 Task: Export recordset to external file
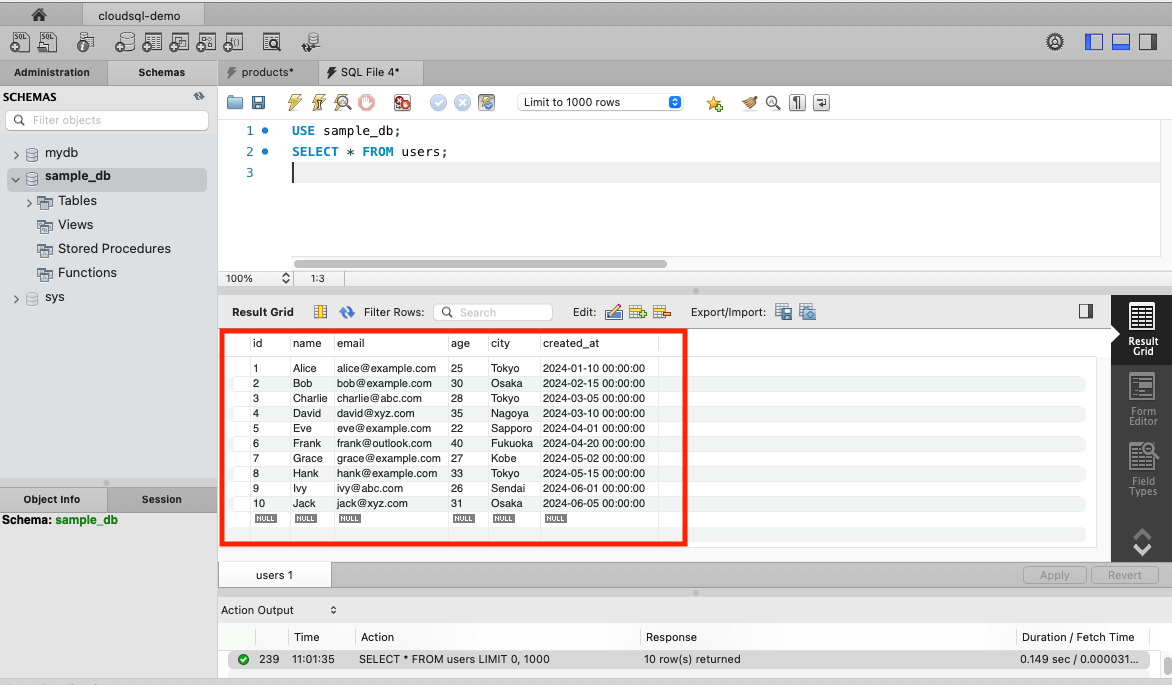(783, 312)
